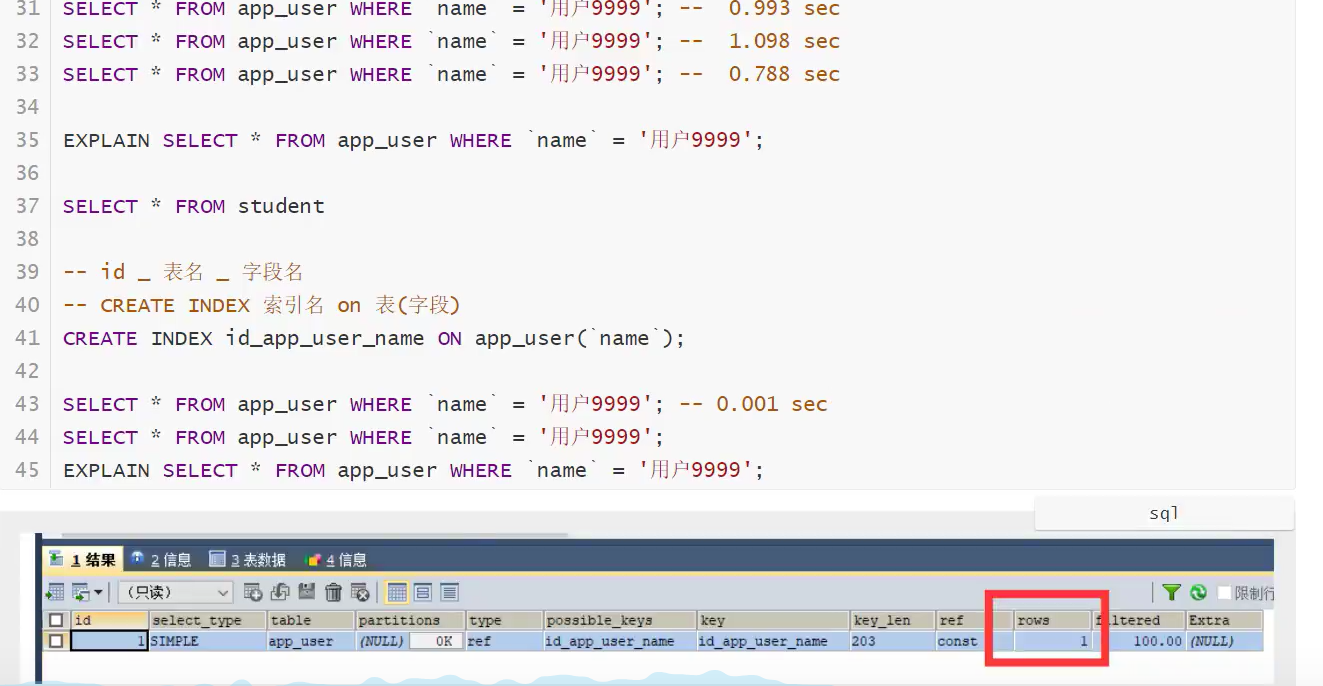Screen dimensions: 1323x686
Task: Select the key_len cell 203
Action: (x=892, y=641)
